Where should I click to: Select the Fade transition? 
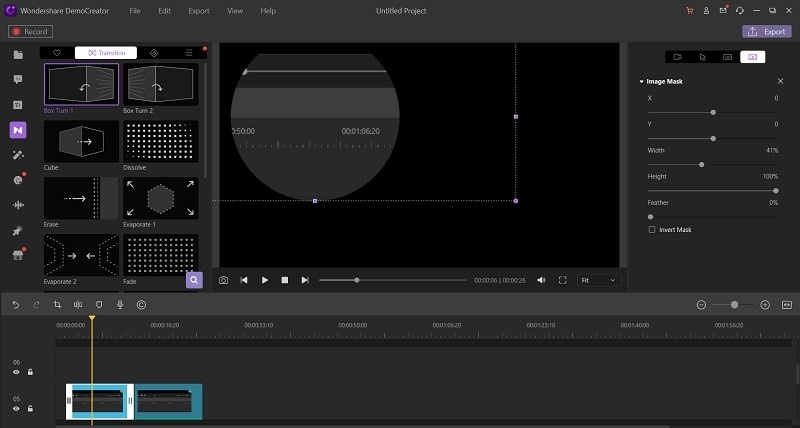tap(161, 256)
